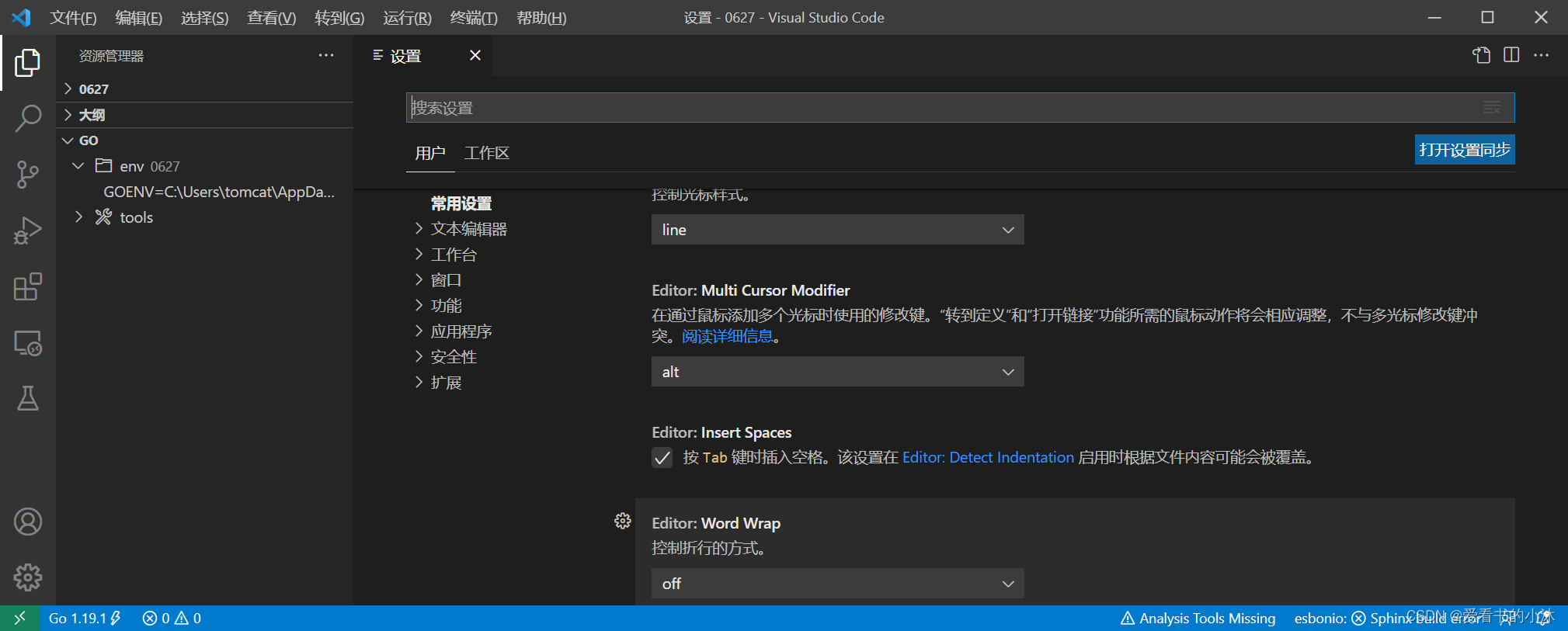
Task: Open 阅读详细信息 link
Action: [728, 336]
